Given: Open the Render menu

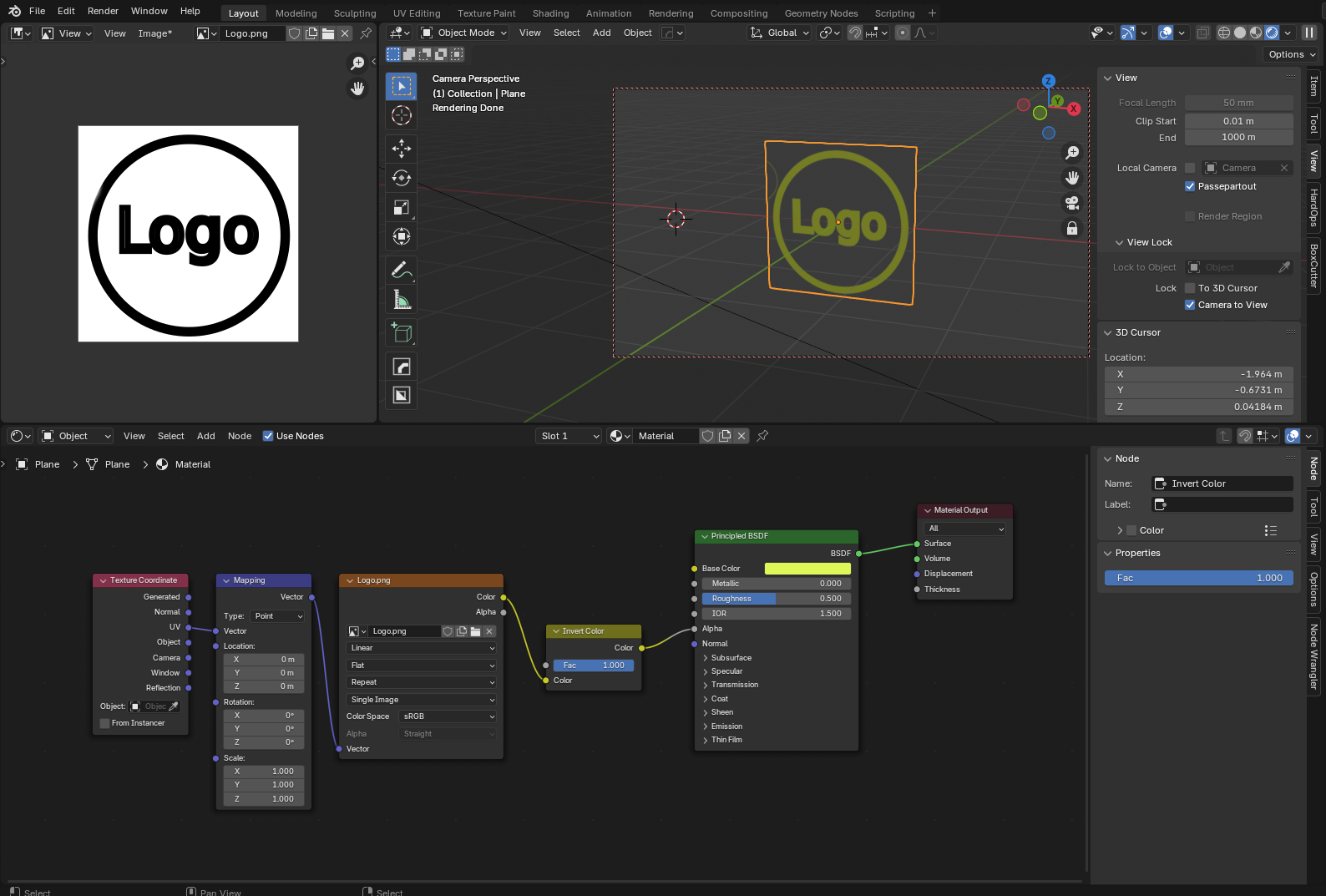Looking at the screenshot, I should click(x=103, y=11).
